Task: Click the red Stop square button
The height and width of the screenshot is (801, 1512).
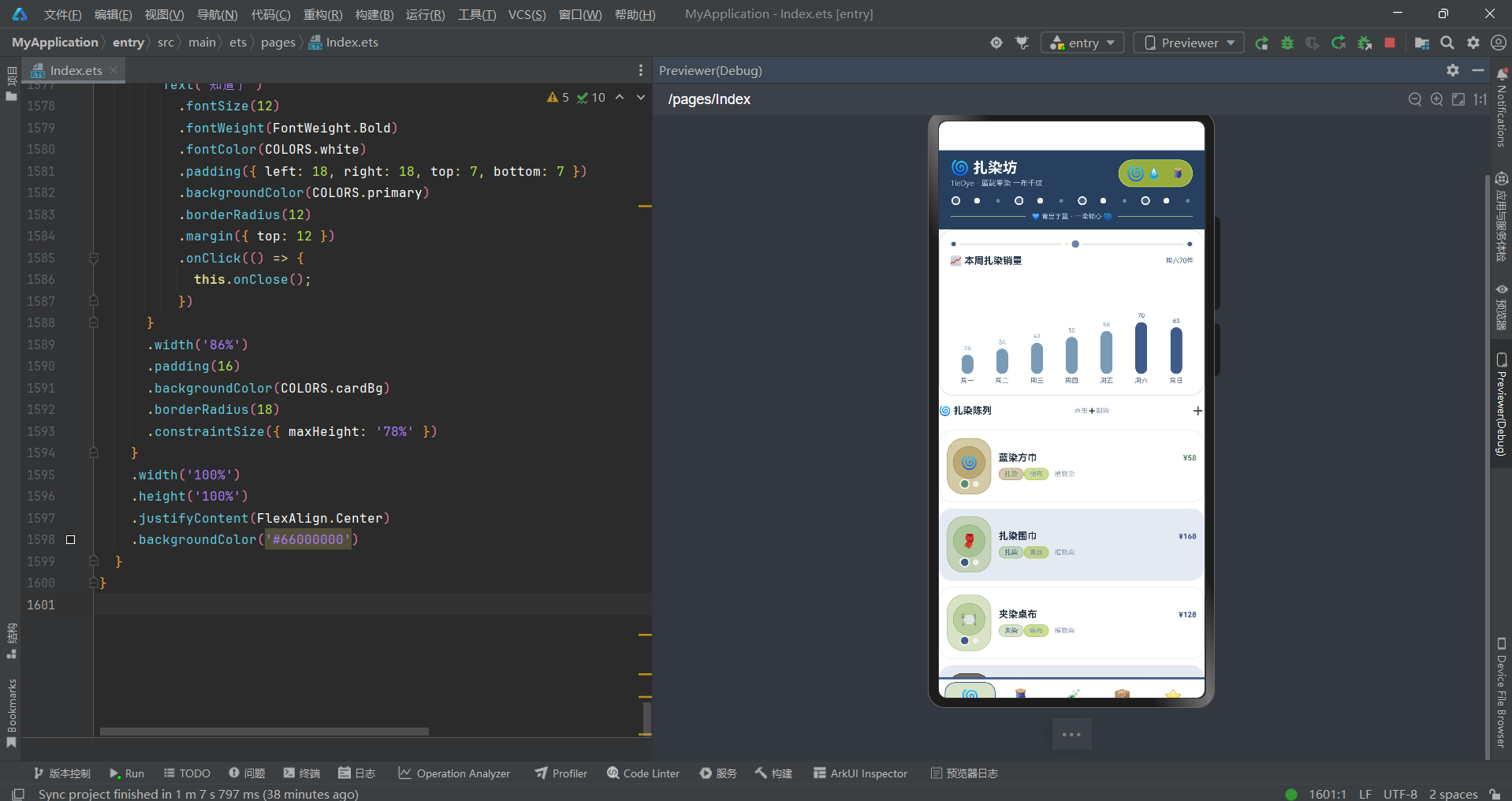Action: [x=1390, y=43]
